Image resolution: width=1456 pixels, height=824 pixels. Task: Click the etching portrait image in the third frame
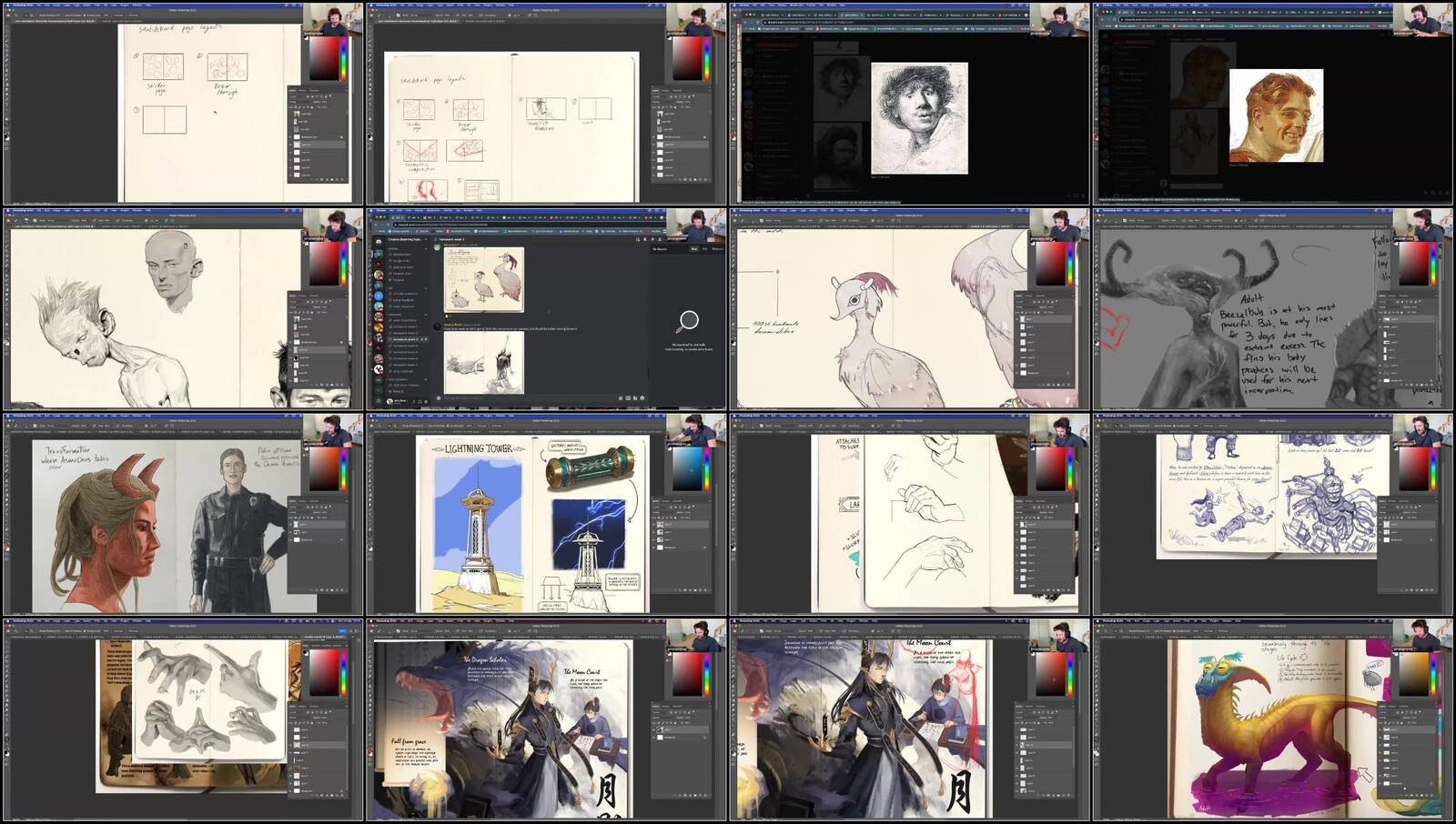click(x=919, y=118)
